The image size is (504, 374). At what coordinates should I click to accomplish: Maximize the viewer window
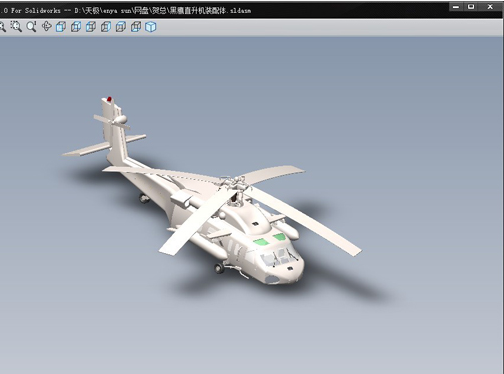[471, 7]
